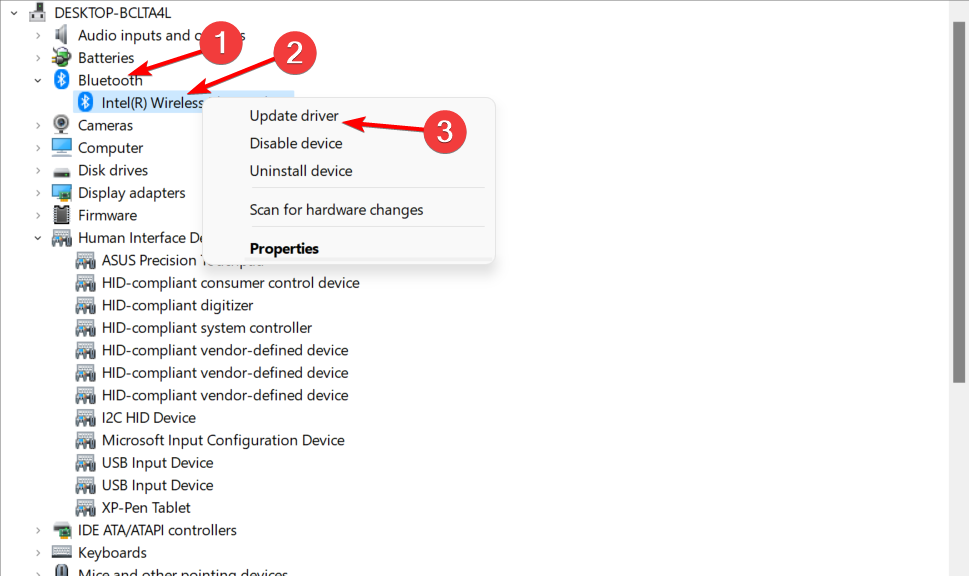
Task: Select the Cameras webcam icon
Action: (x=61, y=125)
